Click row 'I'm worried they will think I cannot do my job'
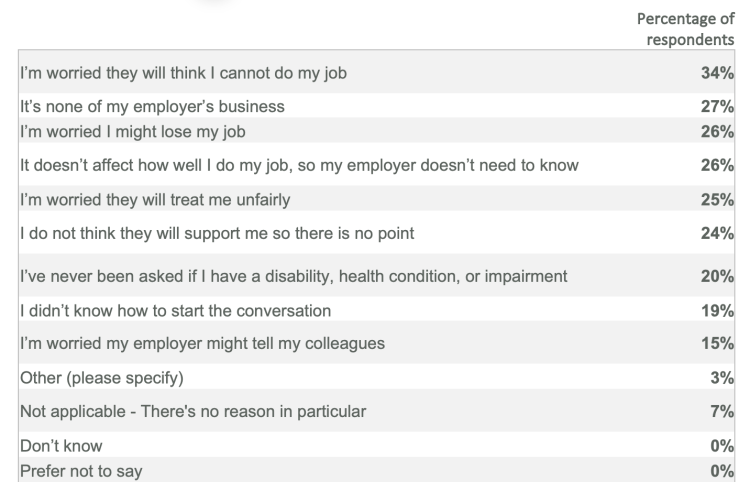Image resolution: width=750 pixels, height=504 pixels. pyautogui.click(x=376, y=72)
